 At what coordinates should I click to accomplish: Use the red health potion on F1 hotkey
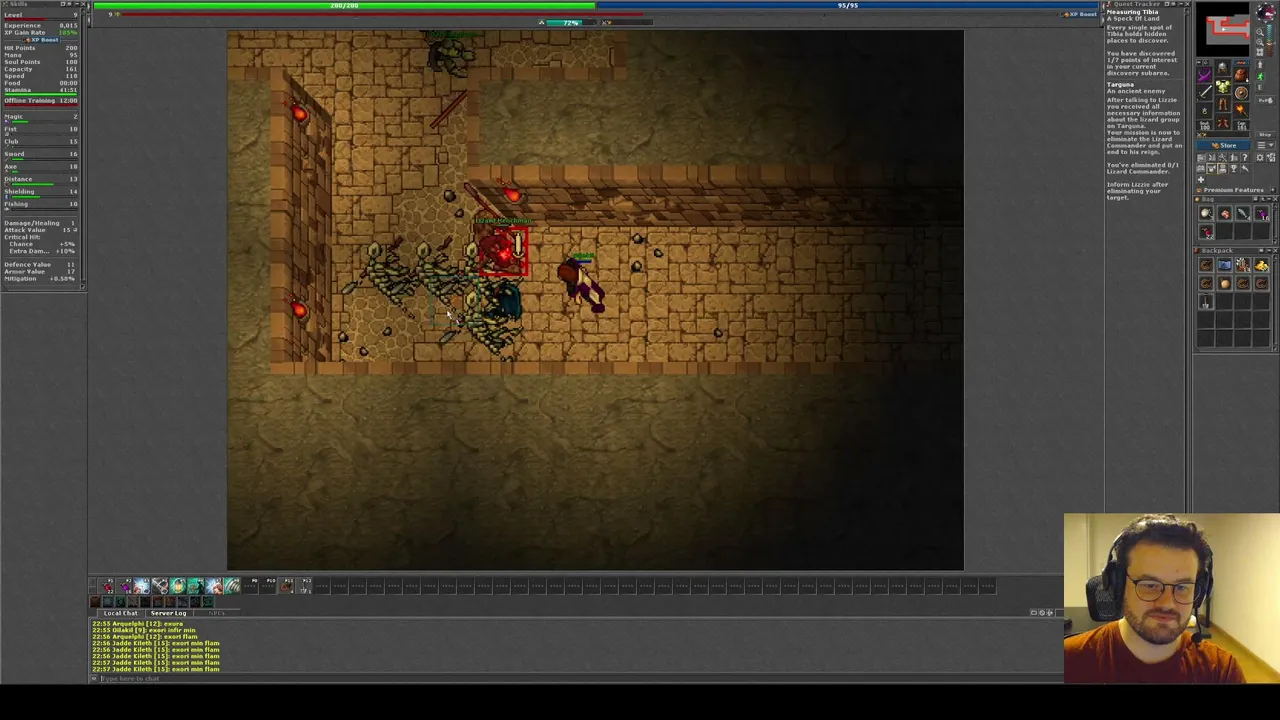[x=106, y=586]
